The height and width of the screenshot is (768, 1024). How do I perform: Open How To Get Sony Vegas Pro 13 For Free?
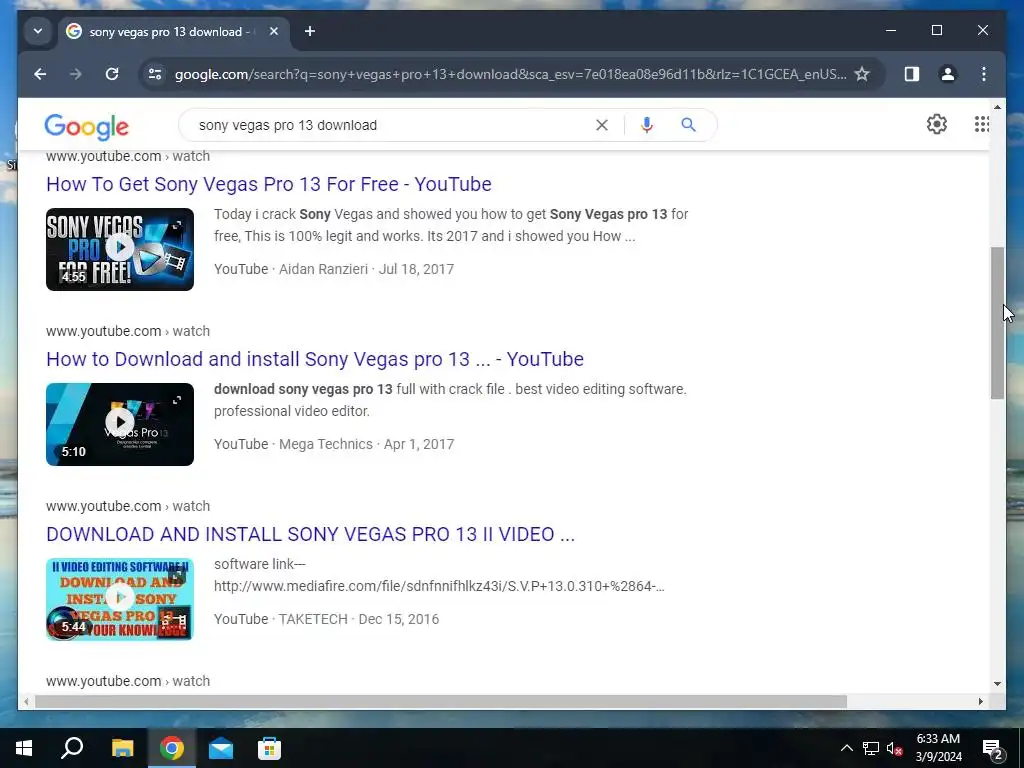tap(268, 184)
